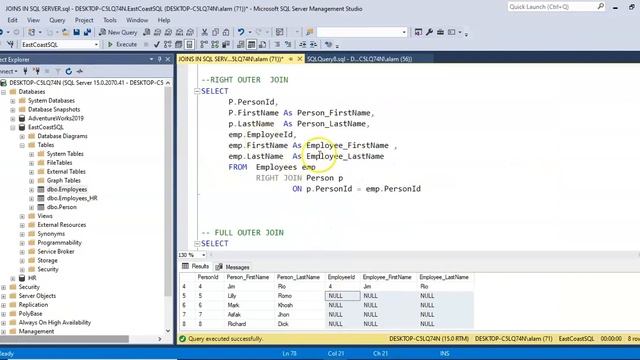Switch output to Results to Grid
The width and height of the screenshot is (640, 360).
click(251, 44)
